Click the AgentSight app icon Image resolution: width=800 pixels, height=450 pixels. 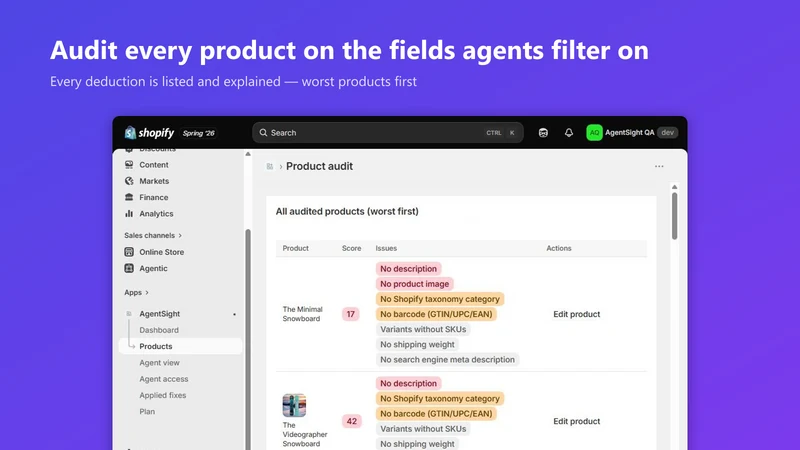(x=129, y=314)
